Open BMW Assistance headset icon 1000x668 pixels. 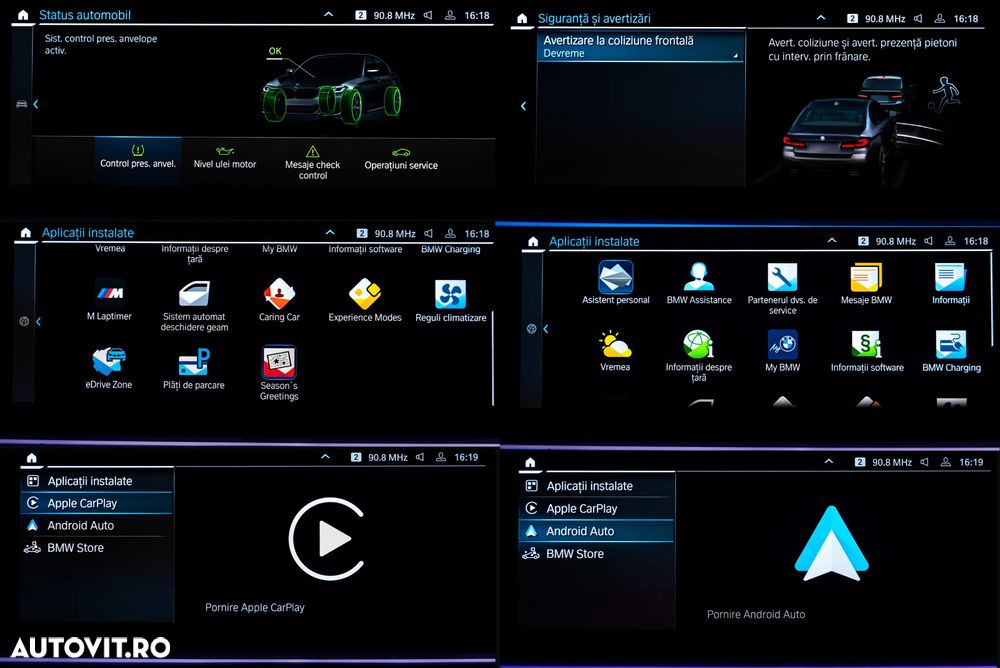point(698,277)
